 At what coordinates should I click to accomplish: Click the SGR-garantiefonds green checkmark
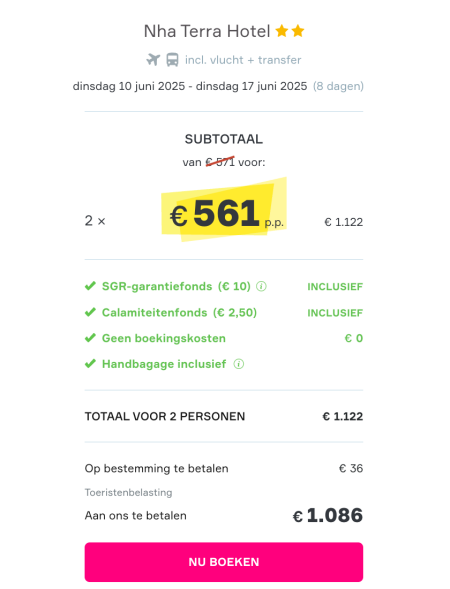90,286
